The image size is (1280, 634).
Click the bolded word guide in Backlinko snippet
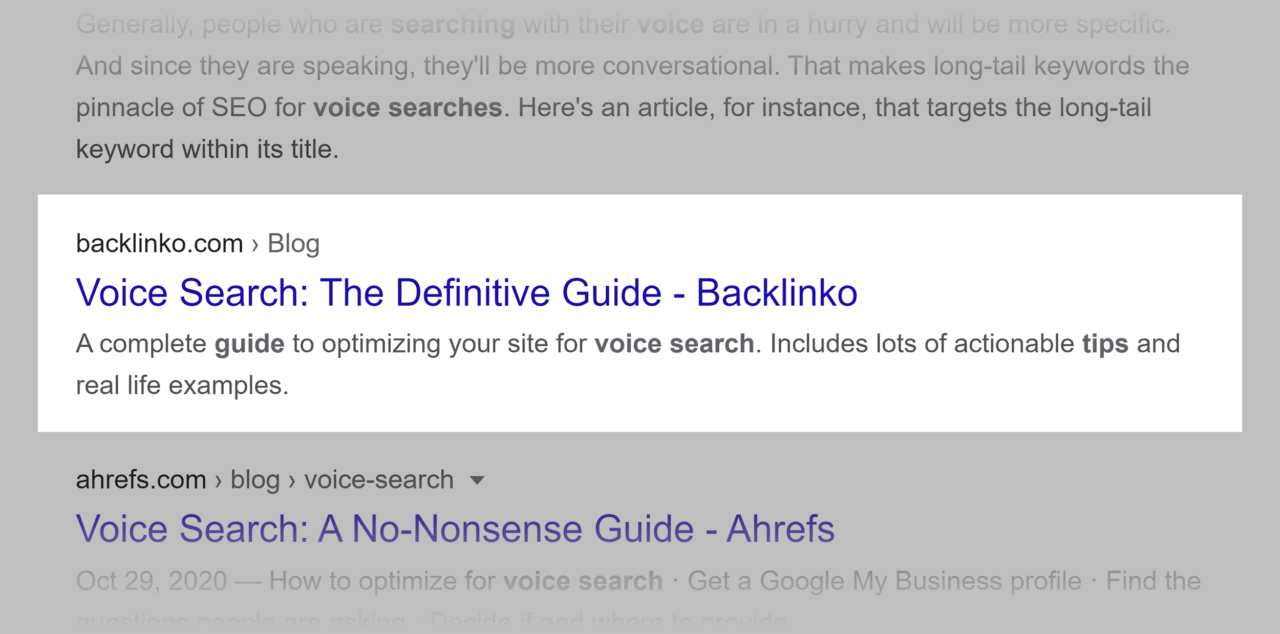pos(248,343)
